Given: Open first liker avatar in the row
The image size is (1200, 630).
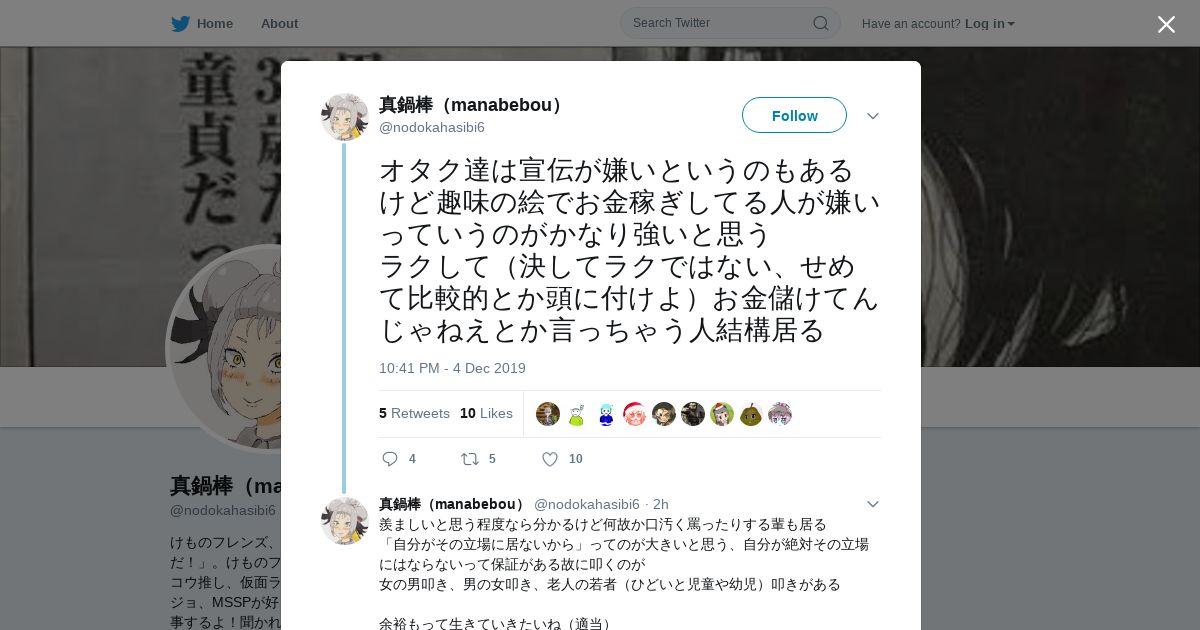Looking at the screenshot, I should coord(548,414).
